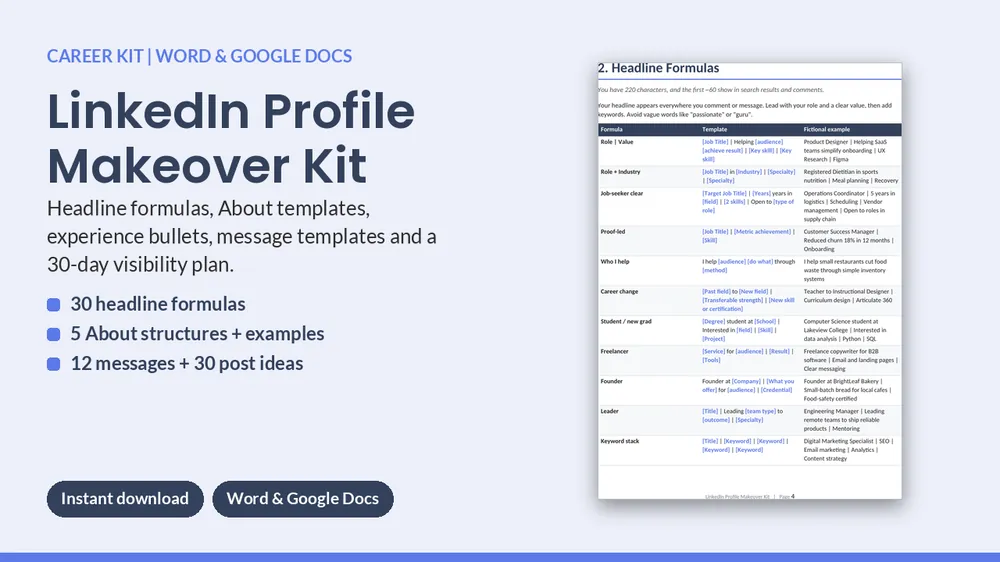Click the 'LinkedIn Profile Makeover Kit' main title
1000x562 pixels.
click(x=231, y=138)
